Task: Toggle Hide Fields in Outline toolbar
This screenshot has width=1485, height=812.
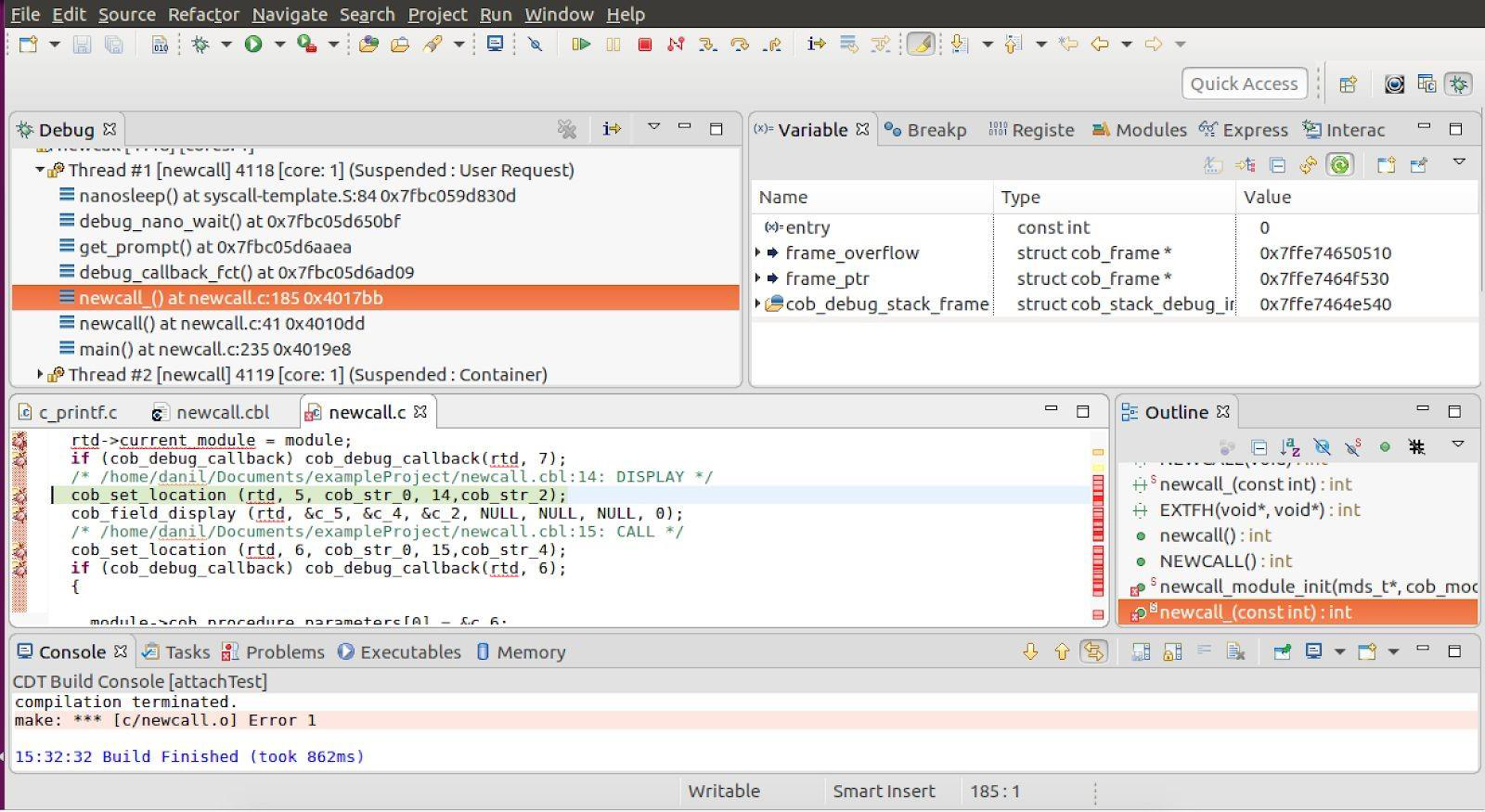Action: pos(1322,447)
